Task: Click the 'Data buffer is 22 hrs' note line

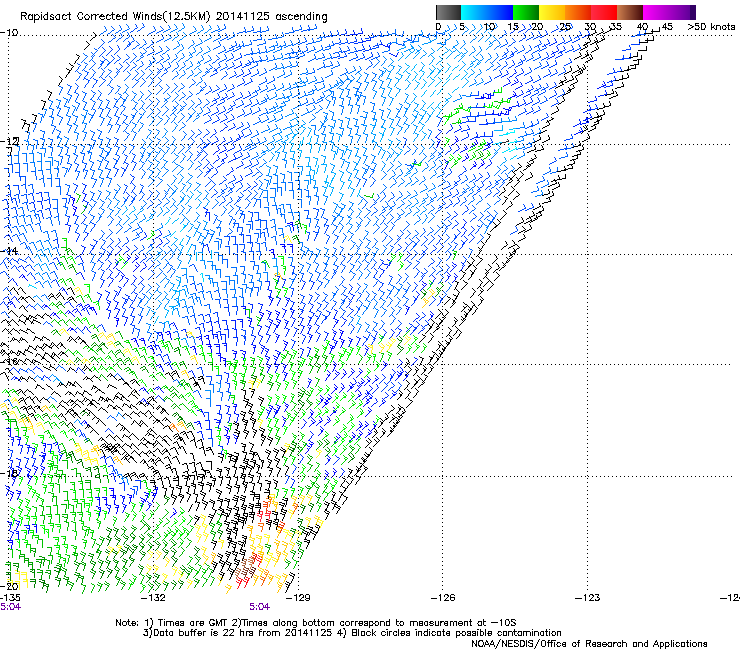Action: 352,633
